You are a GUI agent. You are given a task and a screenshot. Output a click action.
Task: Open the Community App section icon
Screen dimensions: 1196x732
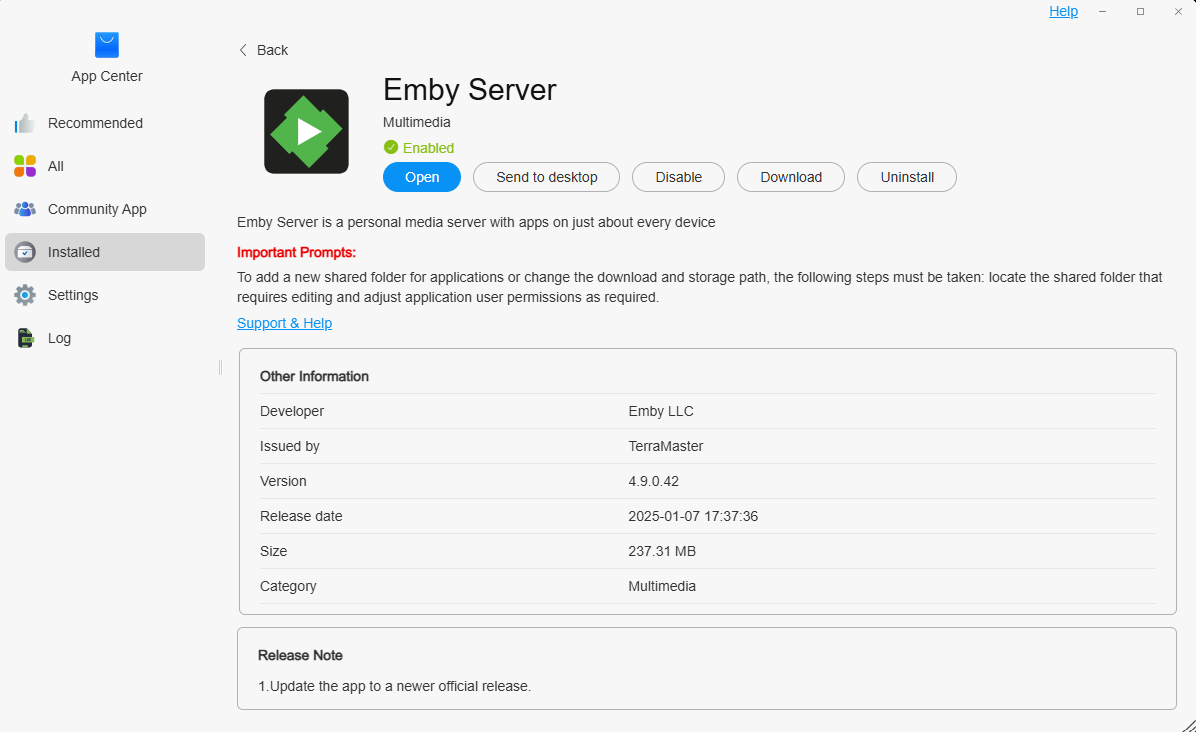(x=24, y=208)
